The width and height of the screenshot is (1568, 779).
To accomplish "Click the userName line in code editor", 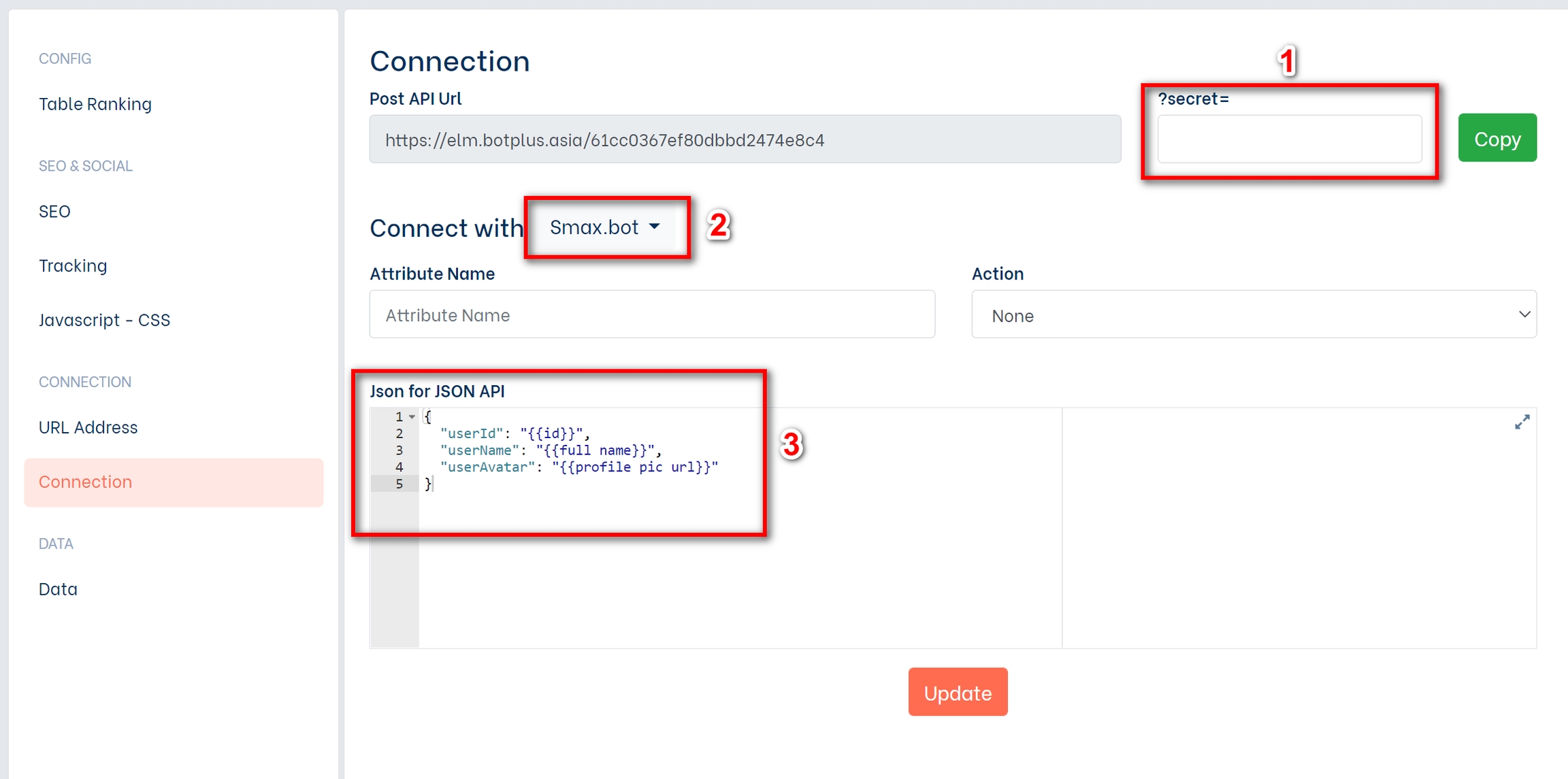I will 550,450.
